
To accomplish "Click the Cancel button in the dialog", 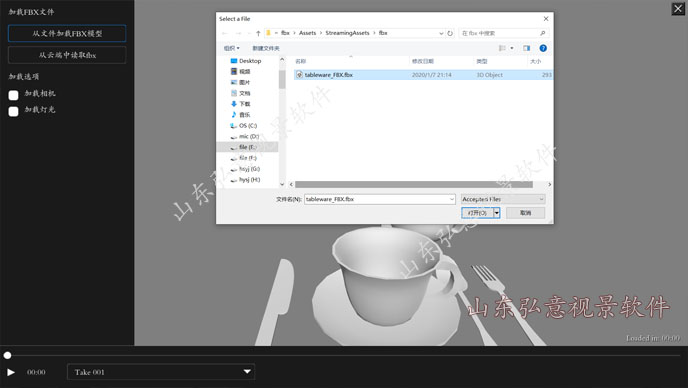I will (526, 213).
